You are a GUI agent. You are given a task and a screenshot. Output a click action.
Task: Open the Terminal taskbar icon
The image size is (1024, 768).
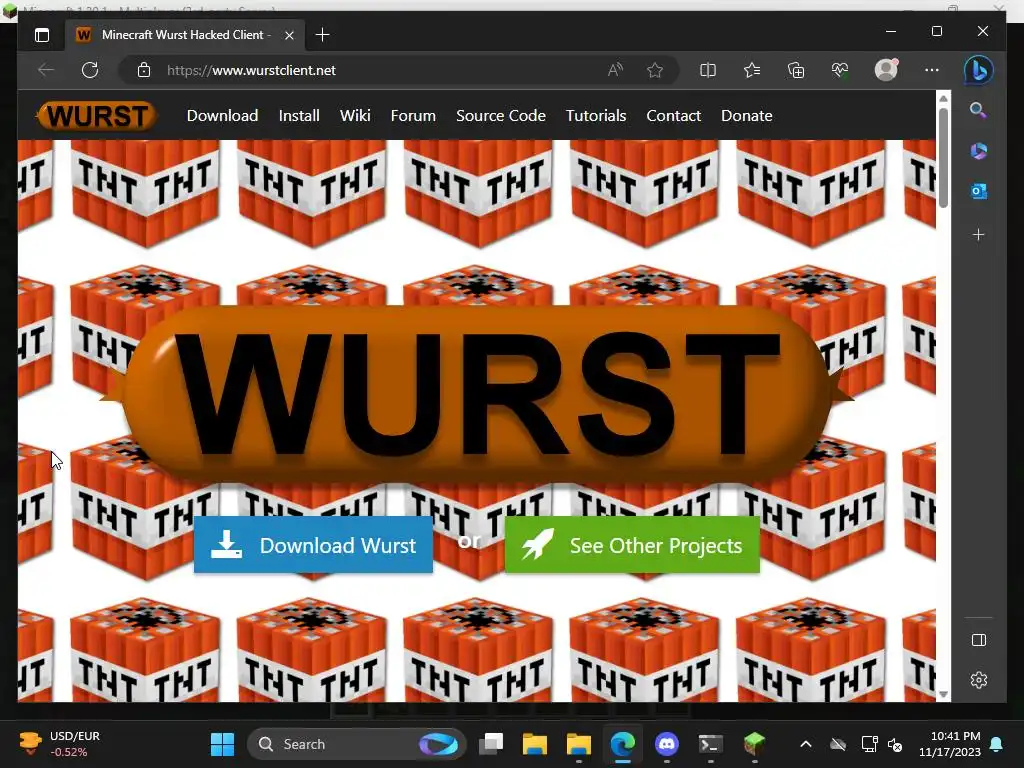[711, 744]
